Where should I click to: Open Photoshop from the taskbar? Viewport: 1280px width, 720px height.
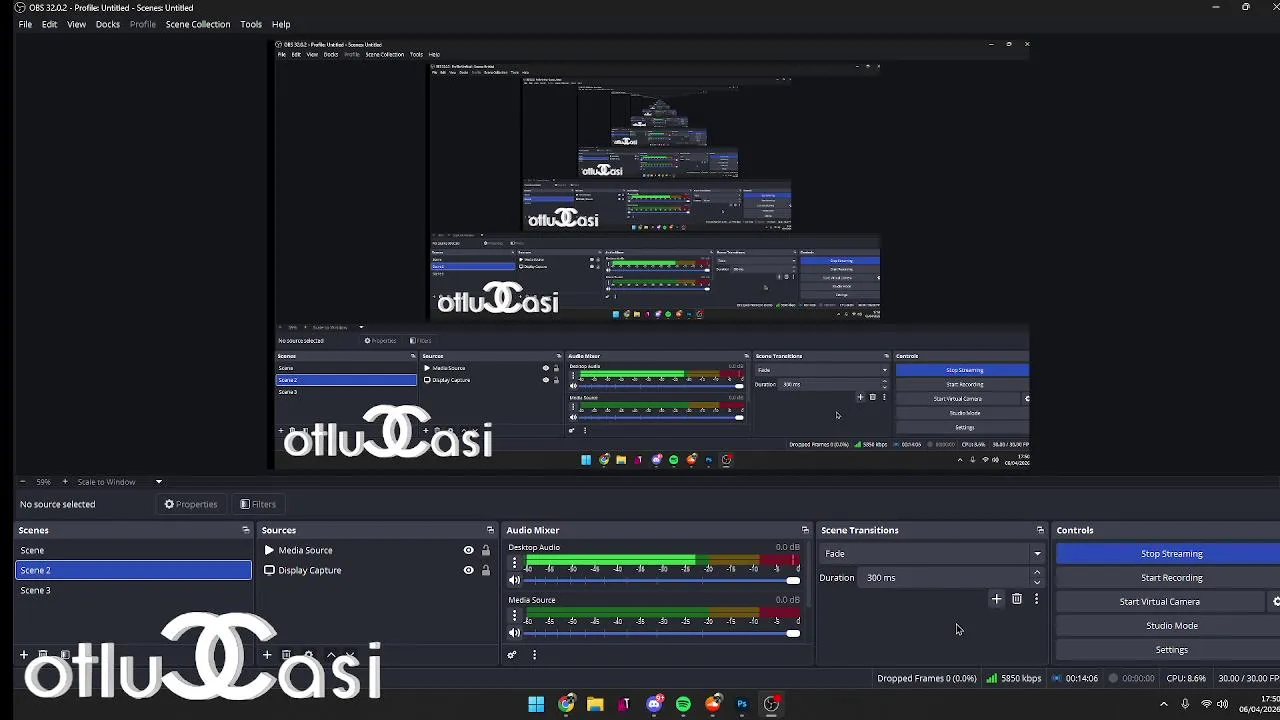(x=742, y=704)
